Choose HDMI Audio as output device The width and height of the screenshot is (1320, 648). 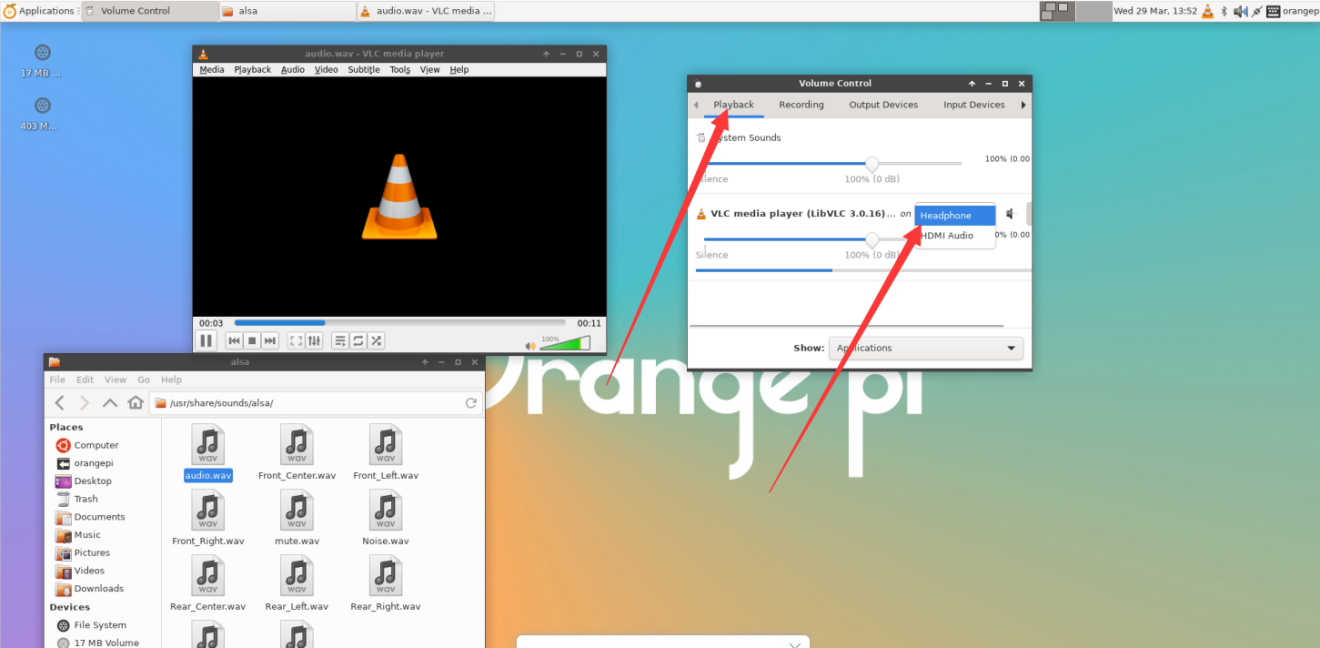click(955, 236)
